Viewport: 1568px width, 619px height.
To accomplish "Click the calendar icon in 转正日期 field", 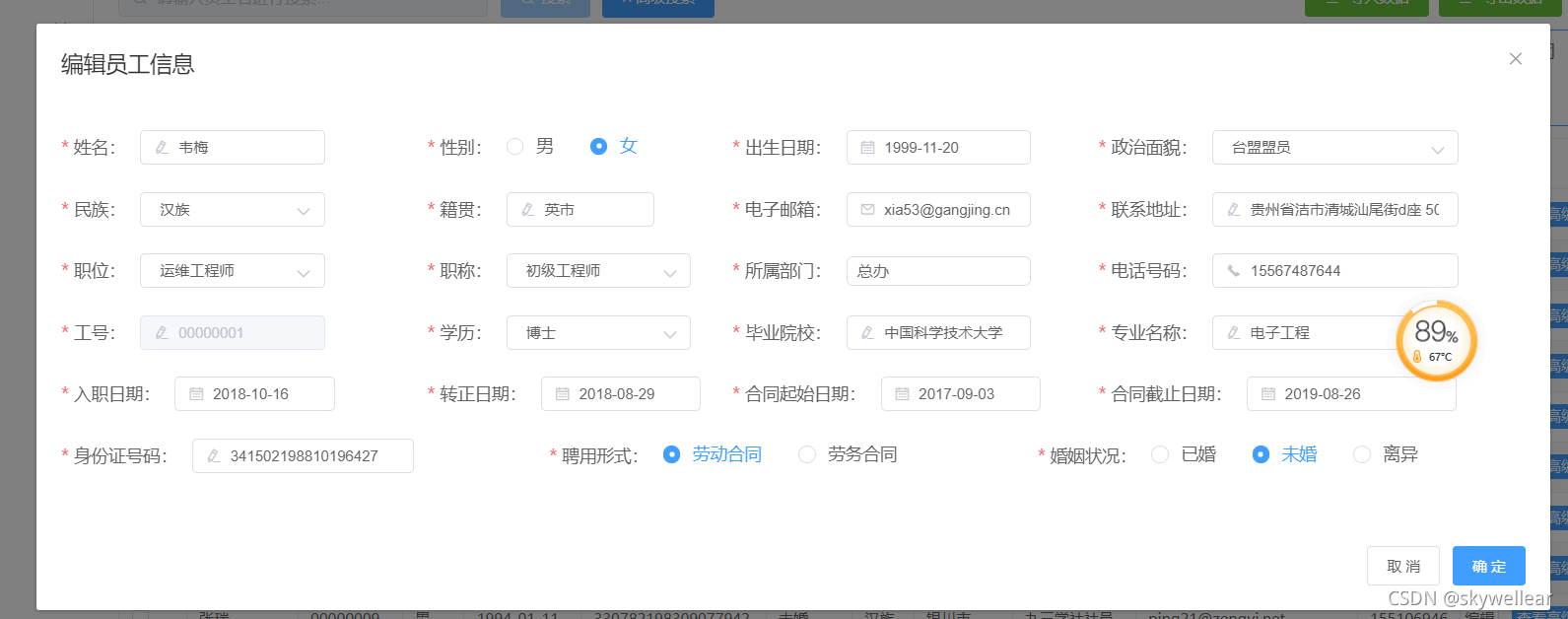I will coord(563,394).
